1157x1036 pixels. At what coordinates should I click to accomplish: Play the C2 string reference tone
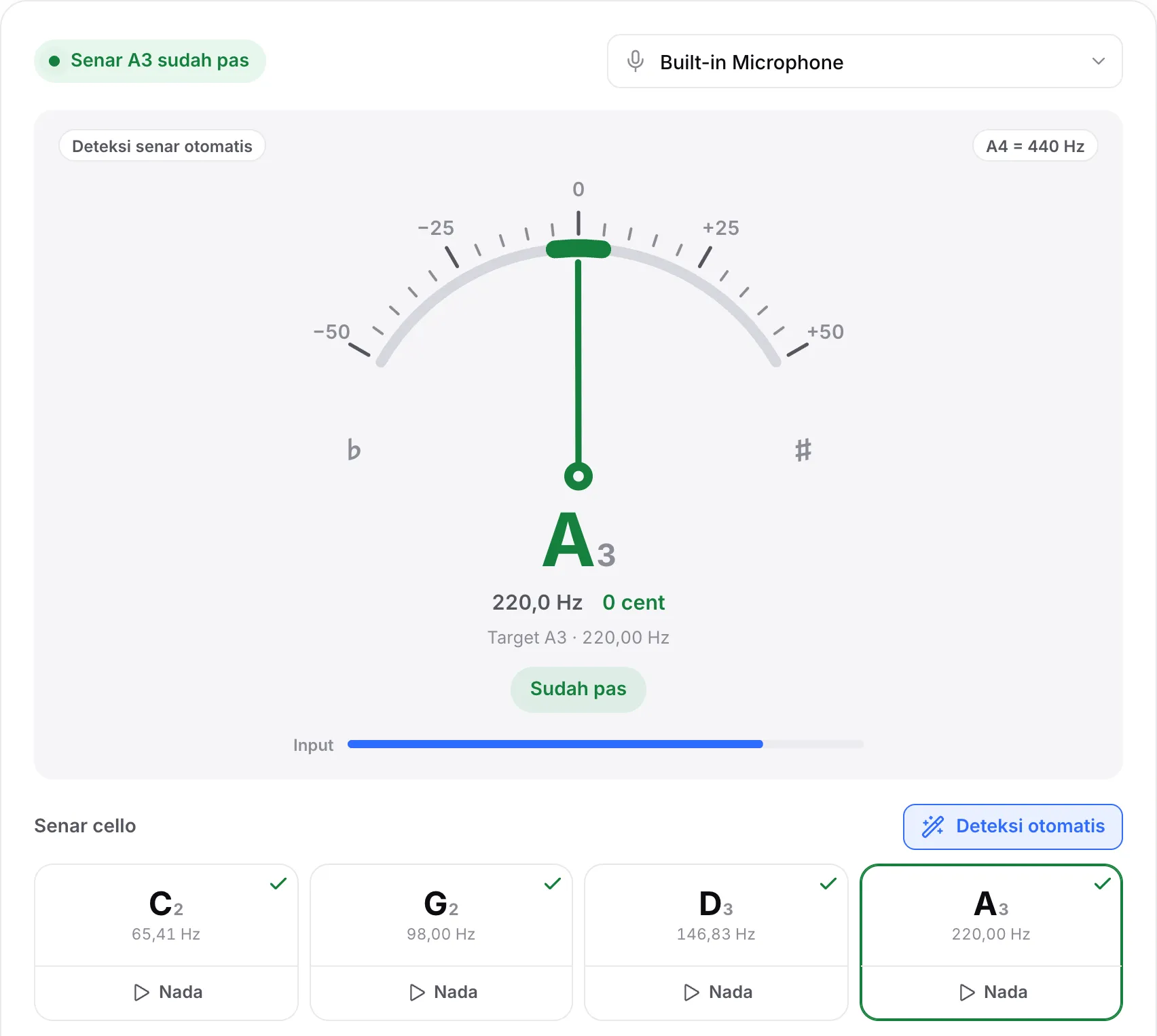click(166, 993)
